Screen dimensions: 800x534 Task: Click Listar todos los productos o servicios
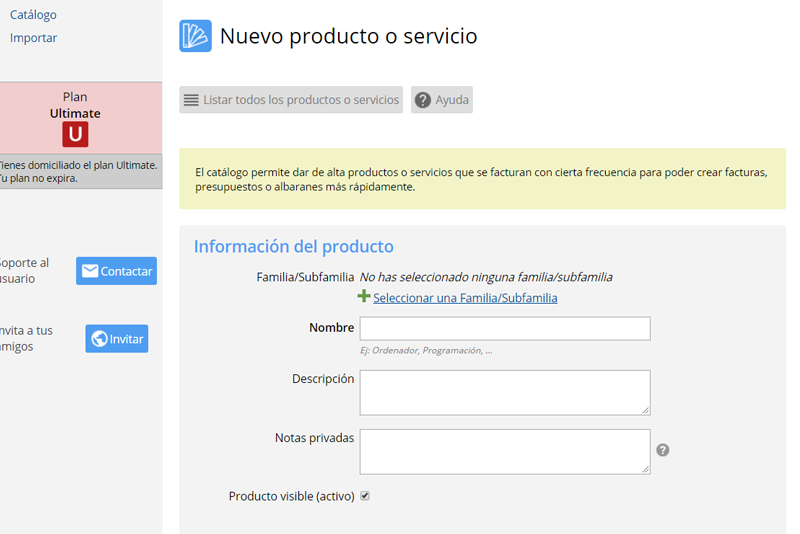(x=291, y=99)
